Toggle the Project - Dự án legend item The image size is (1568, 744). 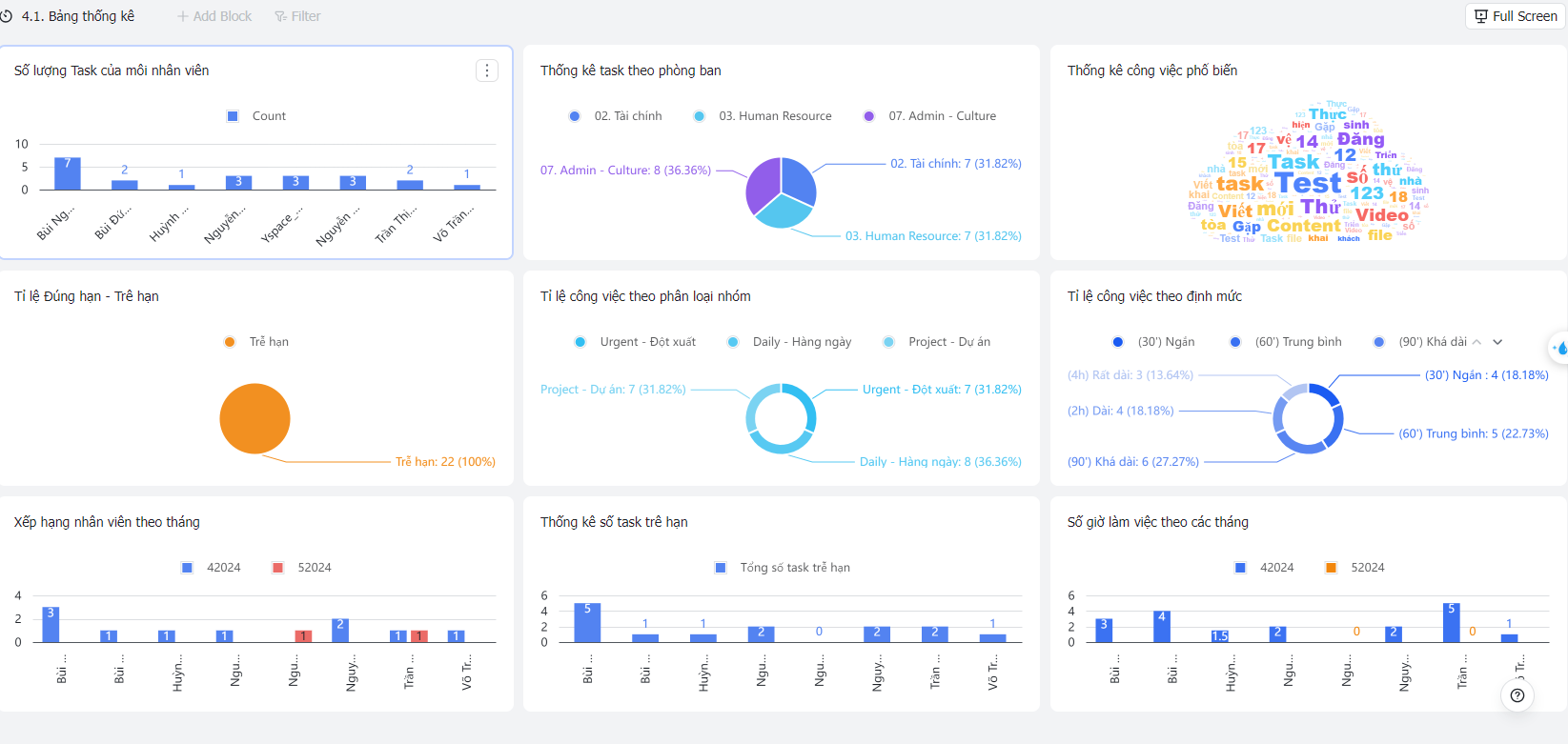coord(937,342)
